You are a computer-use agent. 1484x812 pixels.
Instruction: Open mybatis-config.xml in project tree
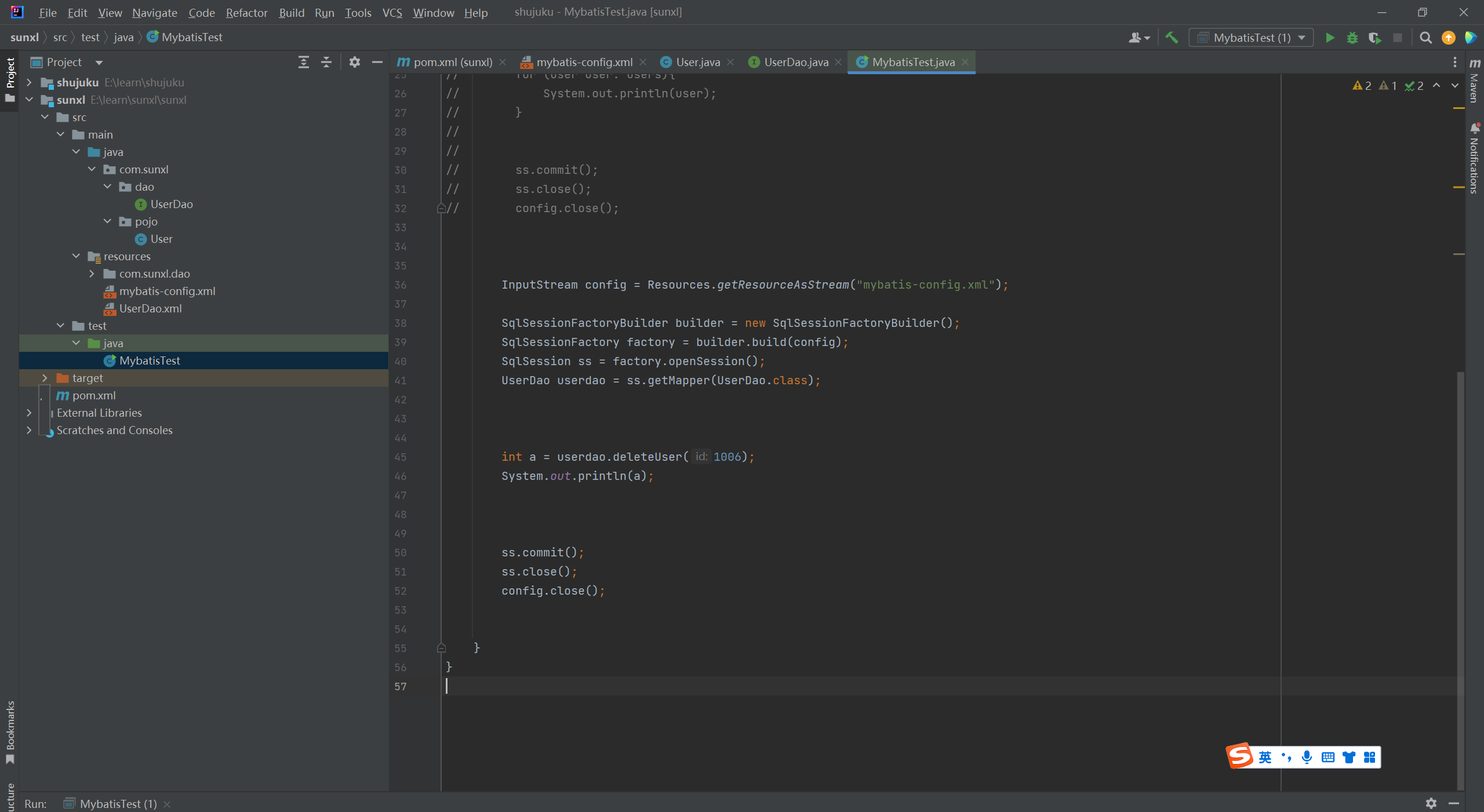point(167,291)
